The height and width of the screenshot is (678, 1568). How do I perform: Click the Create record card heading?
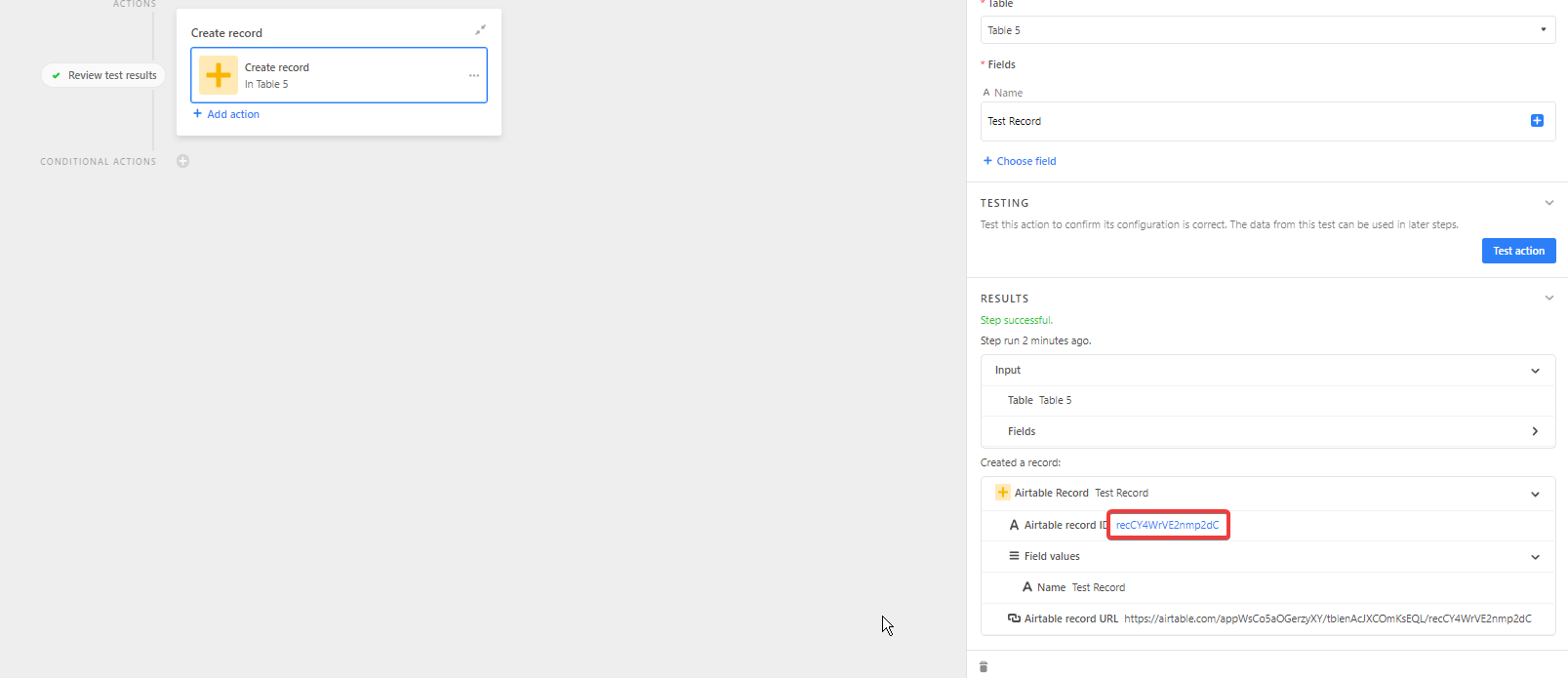pyautogui.click(x=226, y=33)
